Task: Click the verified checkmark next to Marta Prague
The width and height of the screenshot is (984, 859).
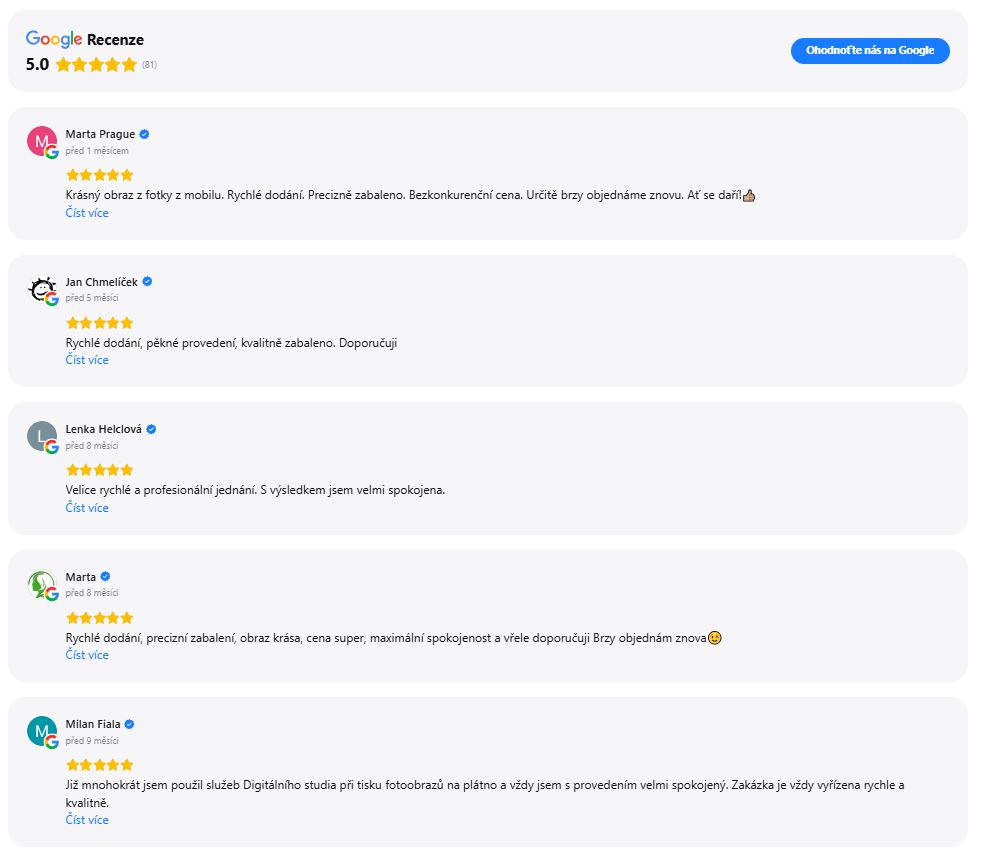Action: 145,133
